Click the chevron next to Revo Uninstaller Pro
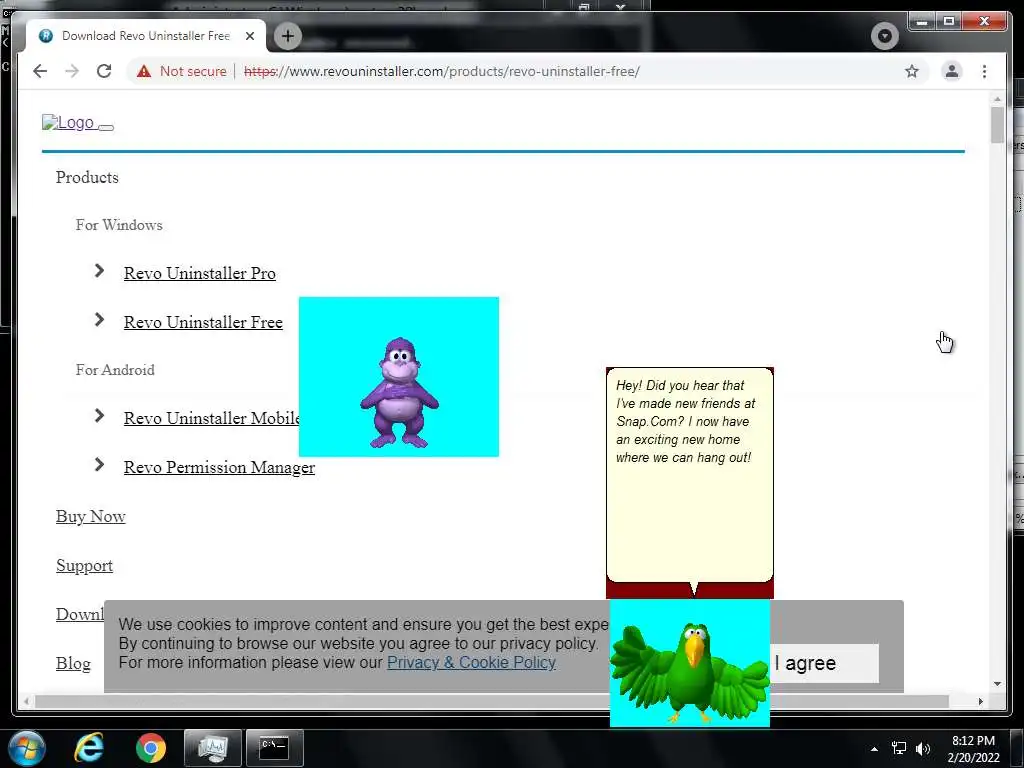This screenshot has width=1024, height=768. [x=99, y=270]
